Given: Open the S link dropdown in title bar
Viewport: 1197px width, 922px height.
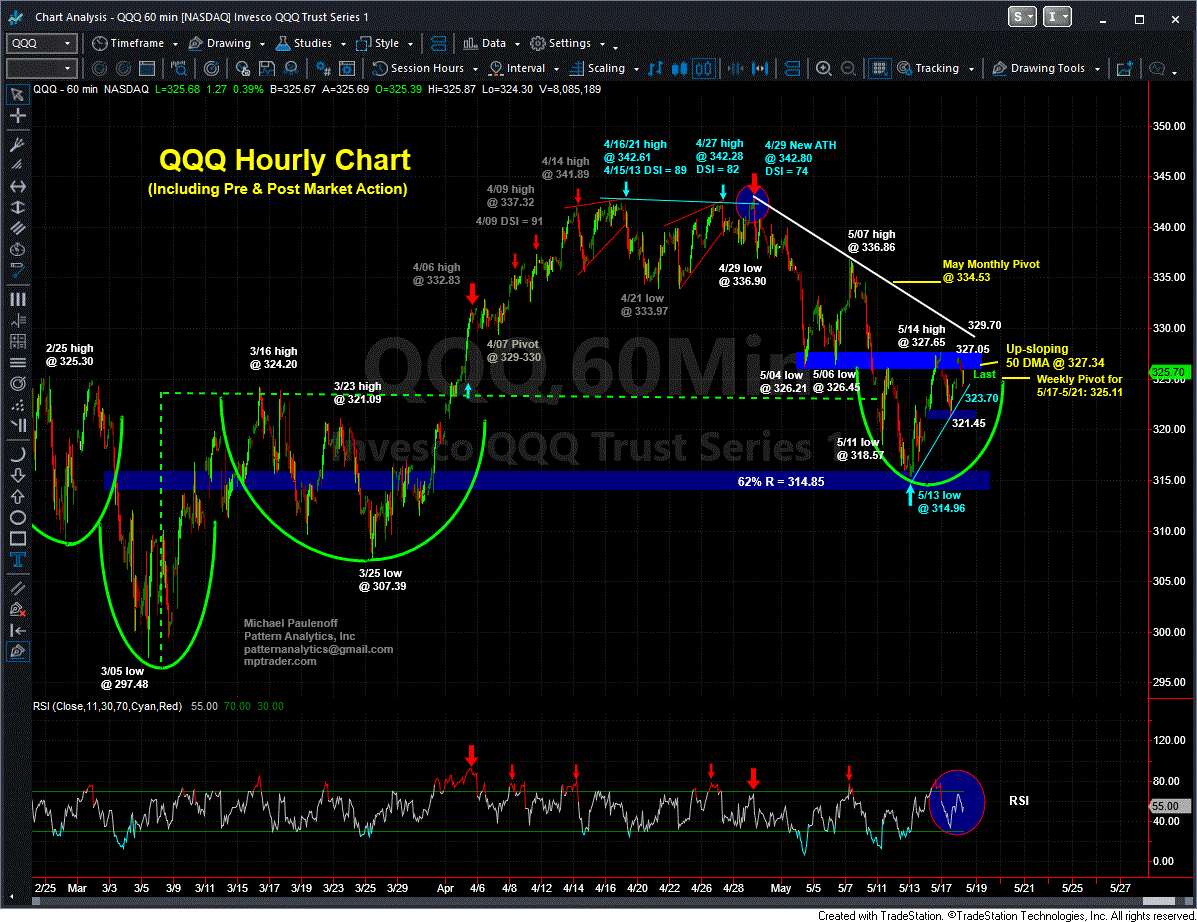Looking at the screenshot, I should (1021, 17).
